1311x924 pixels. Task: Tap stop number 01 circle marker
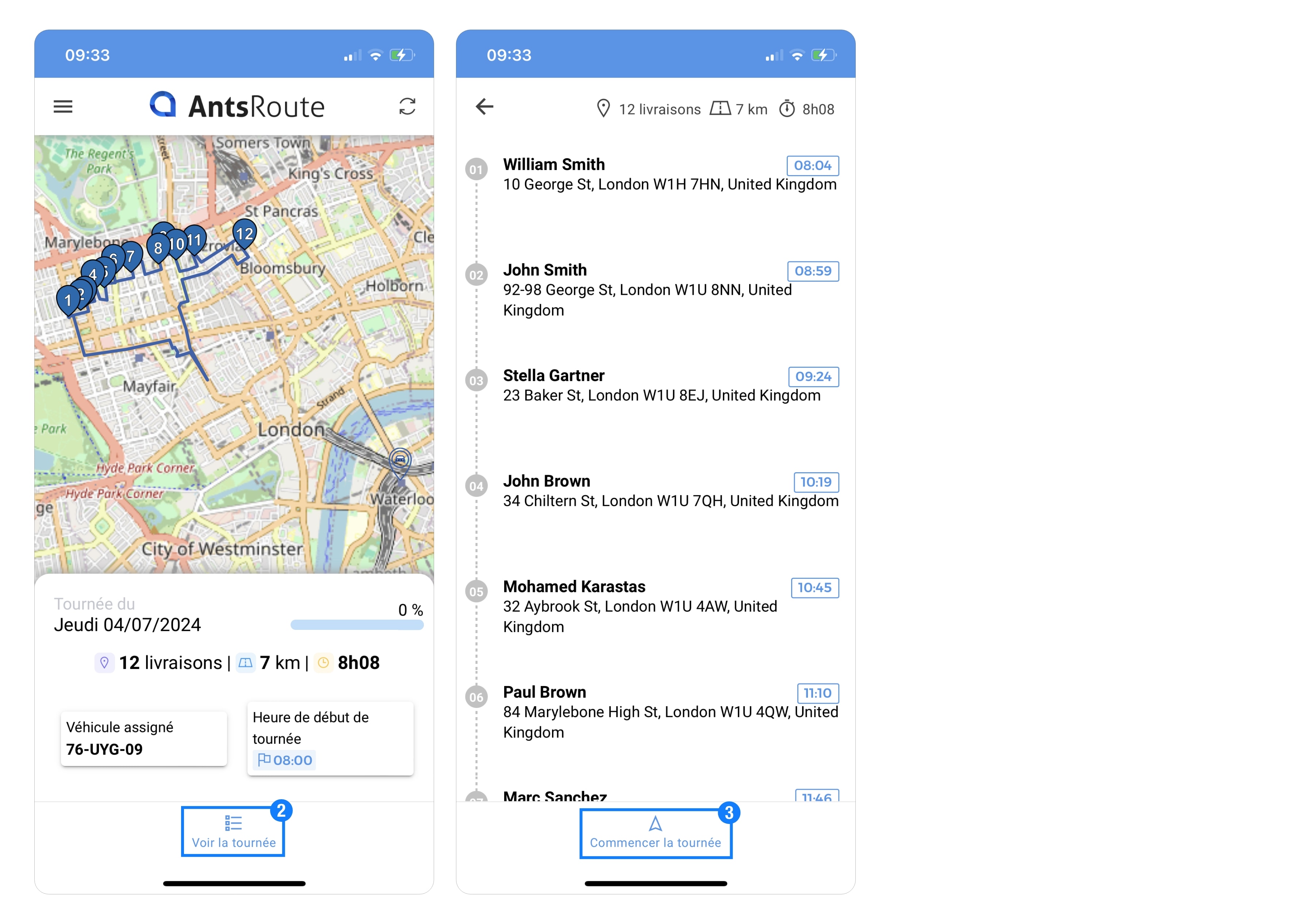click(476, 169)
